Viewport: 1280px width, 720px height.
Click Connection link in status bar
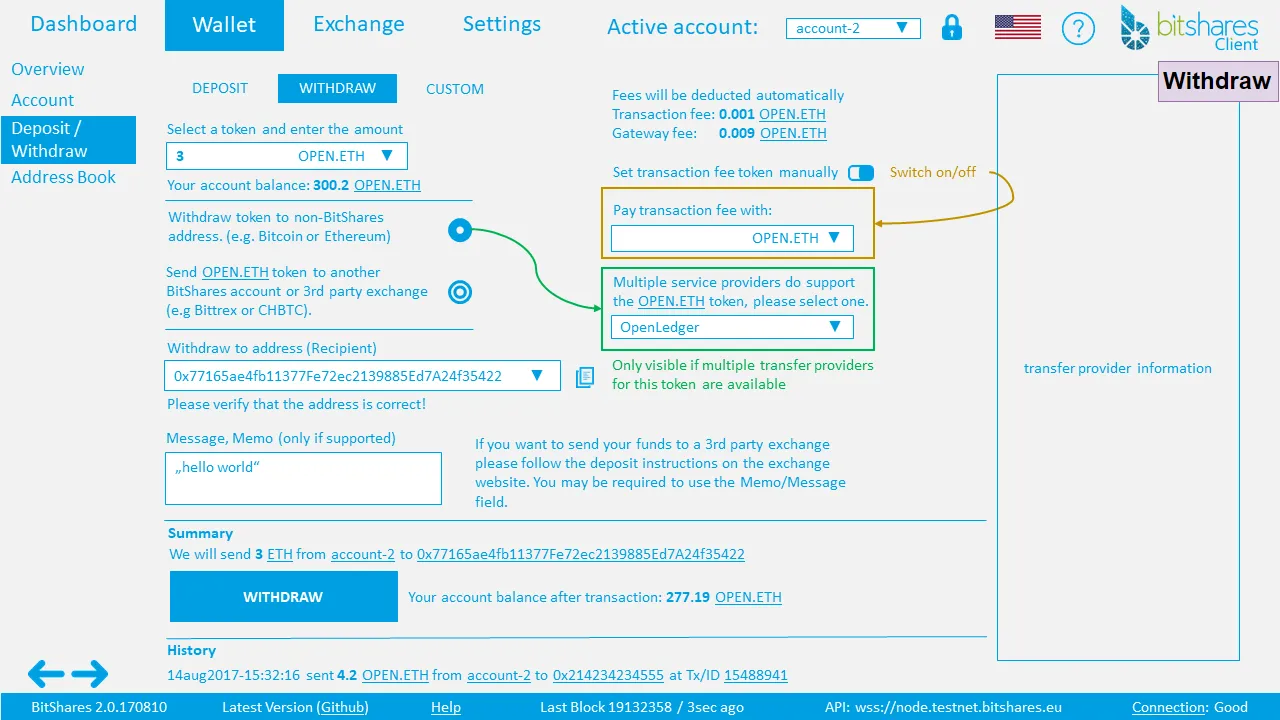(1169, 707)
